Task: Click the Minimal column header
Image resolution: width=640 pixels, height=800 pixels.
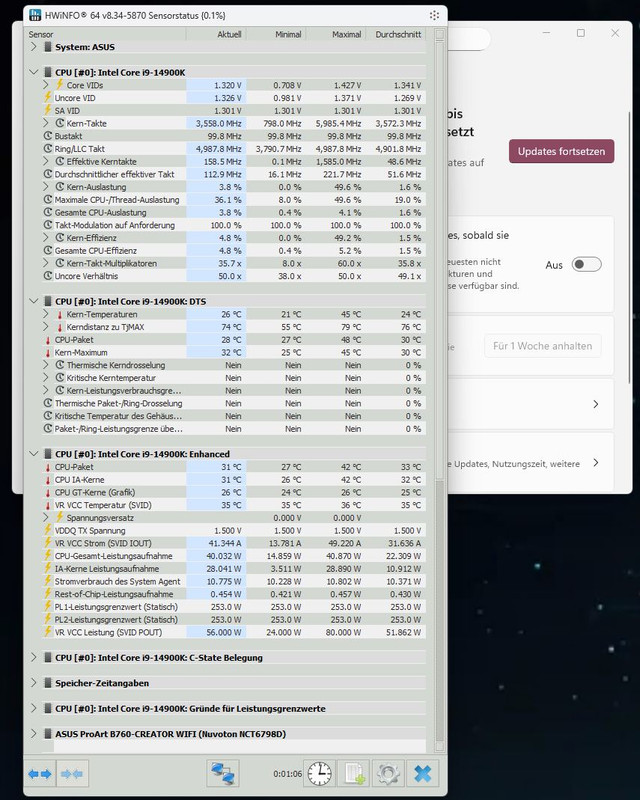Action: 276,34
